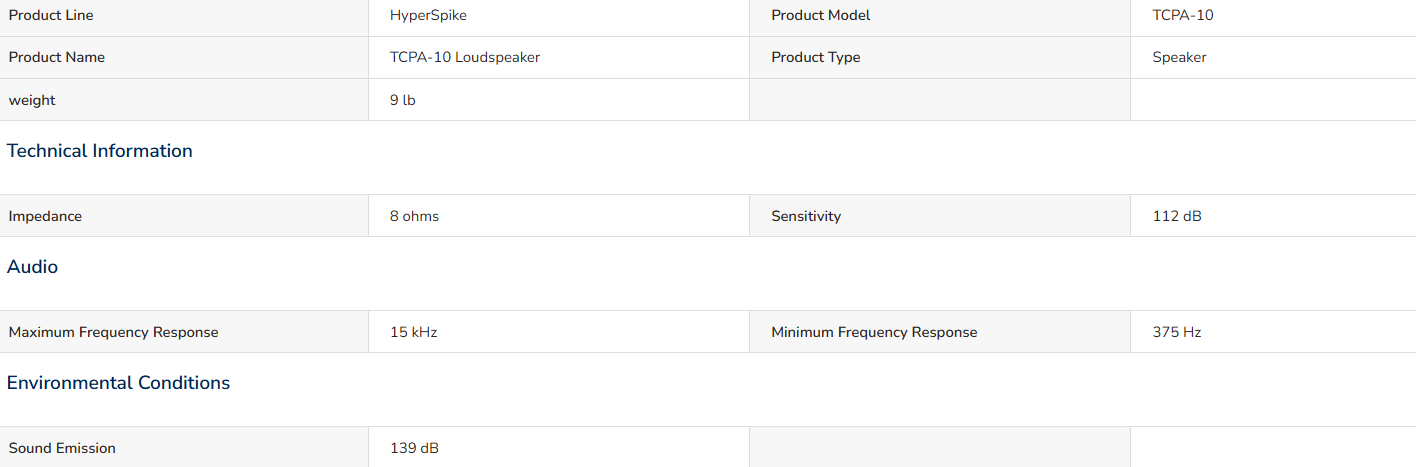1416x467 pixels.
Task: Select the Sound Emission label
Action: [x=62, y=448]
